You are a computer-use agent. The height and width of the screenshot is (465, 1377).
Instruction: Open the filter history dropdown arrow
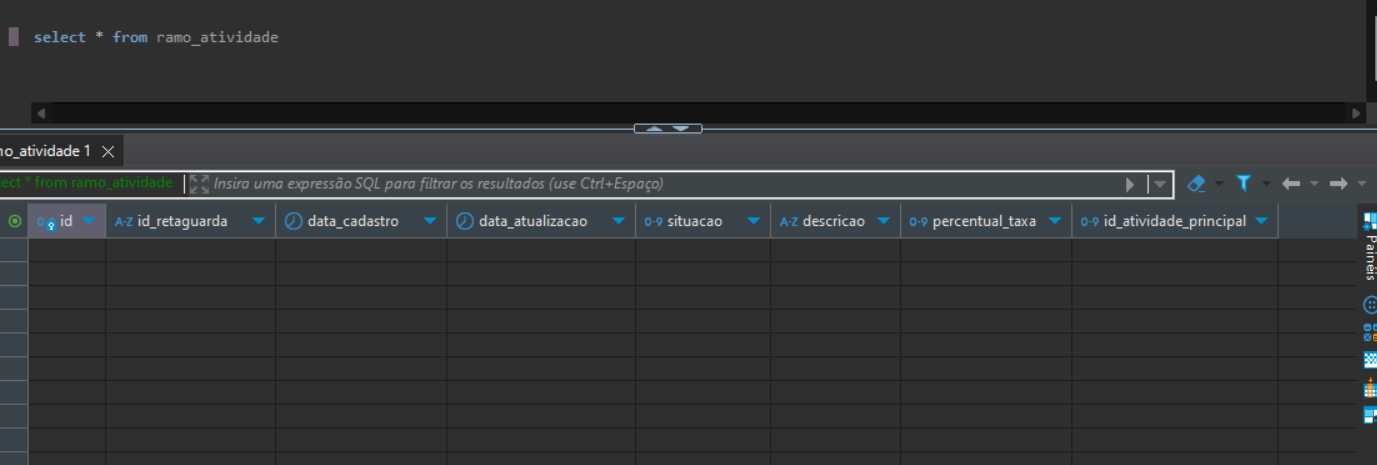1160,184
